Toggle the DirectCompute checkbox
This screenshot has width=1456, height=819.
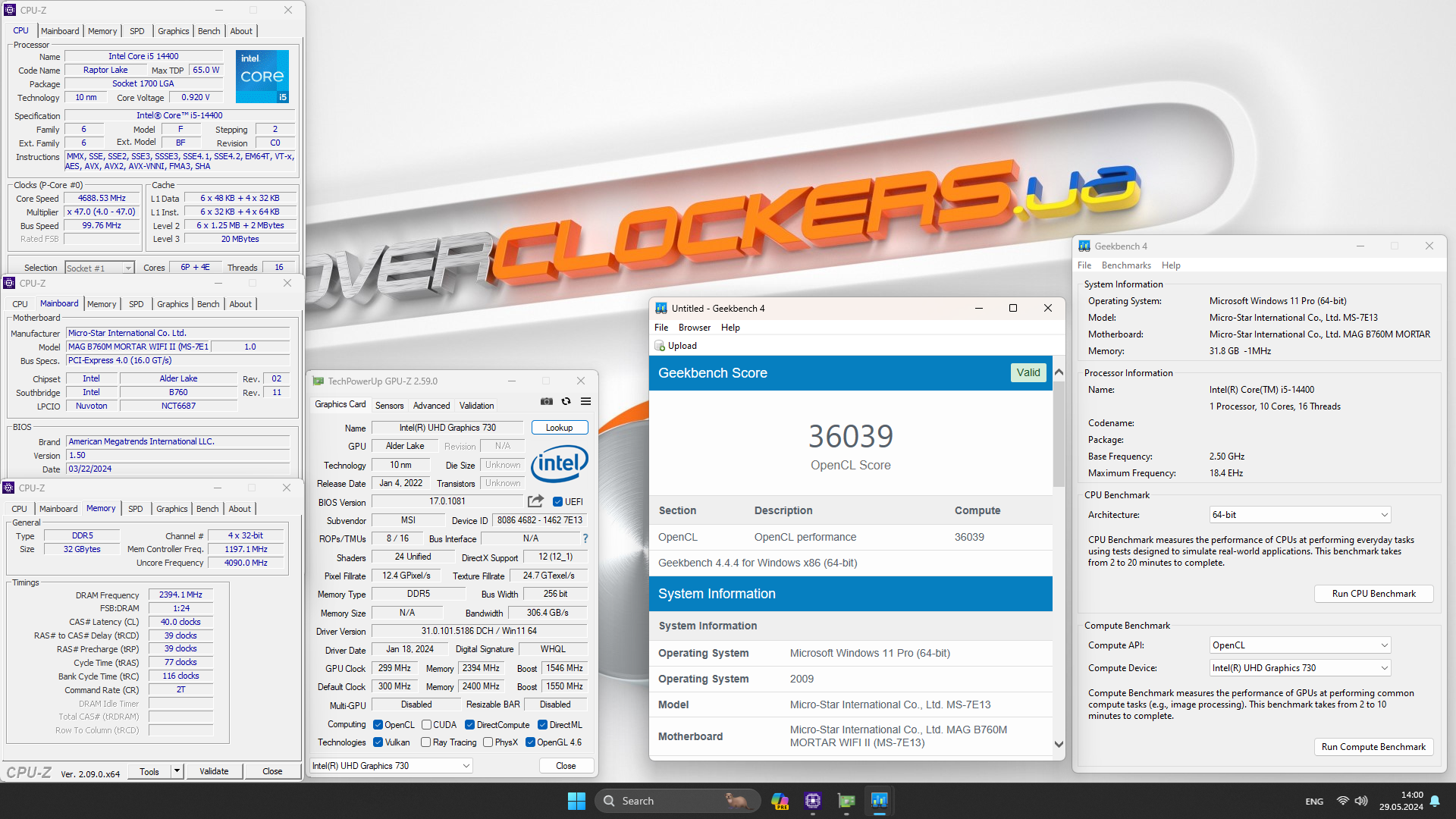click(x=469, y=725)
